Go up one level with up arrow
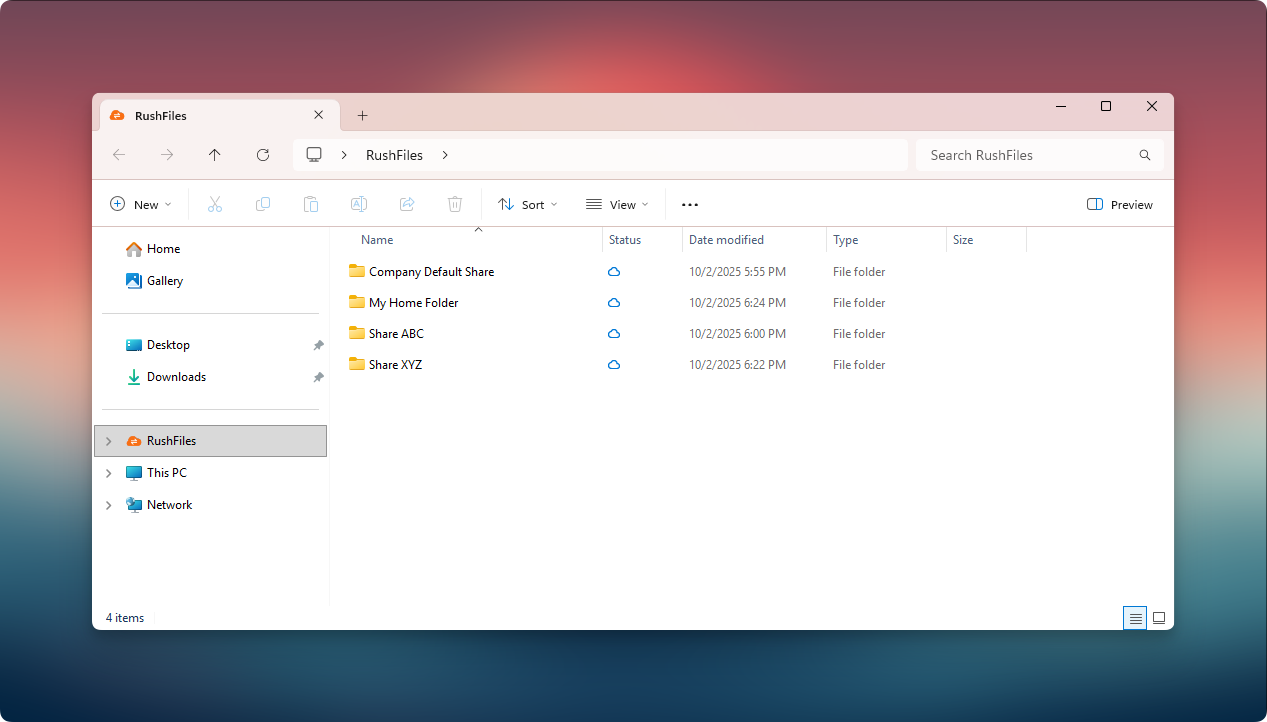1267x722 pixels. click(x=215, y=155)
